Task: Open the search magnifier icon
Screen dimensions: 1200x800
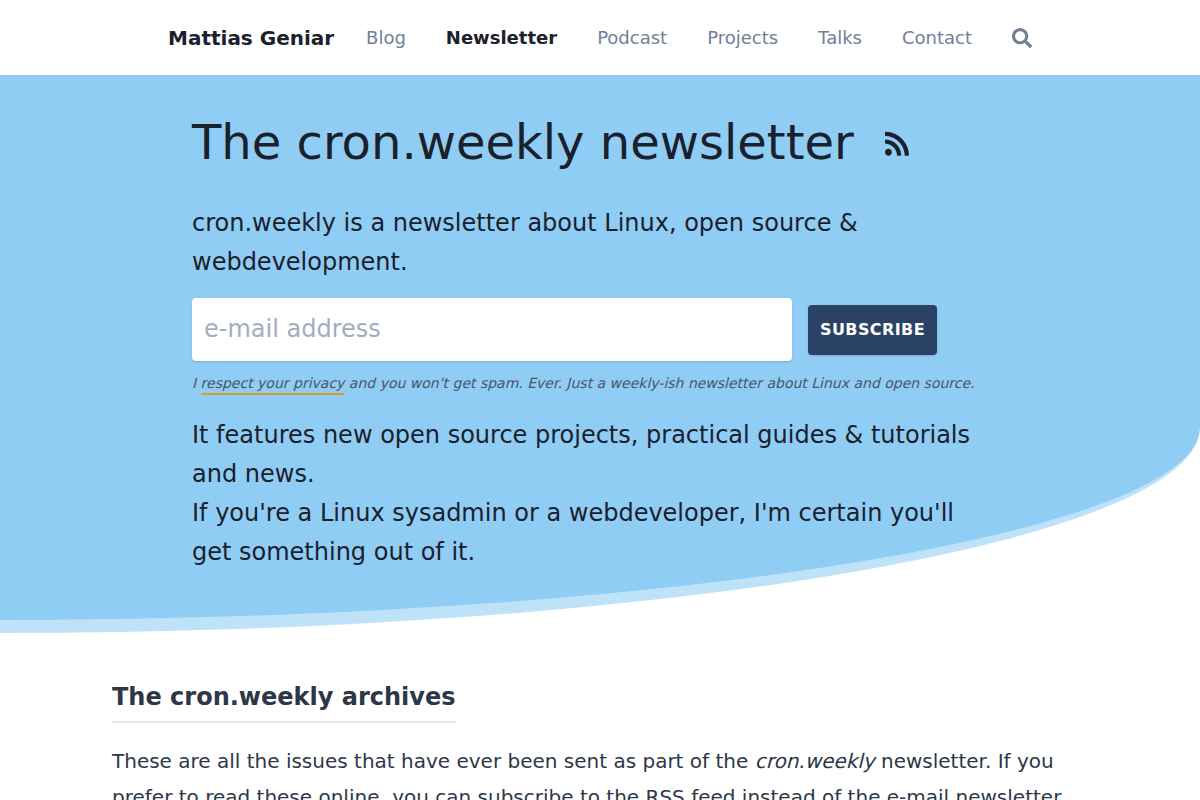Action: point(1021,37)
